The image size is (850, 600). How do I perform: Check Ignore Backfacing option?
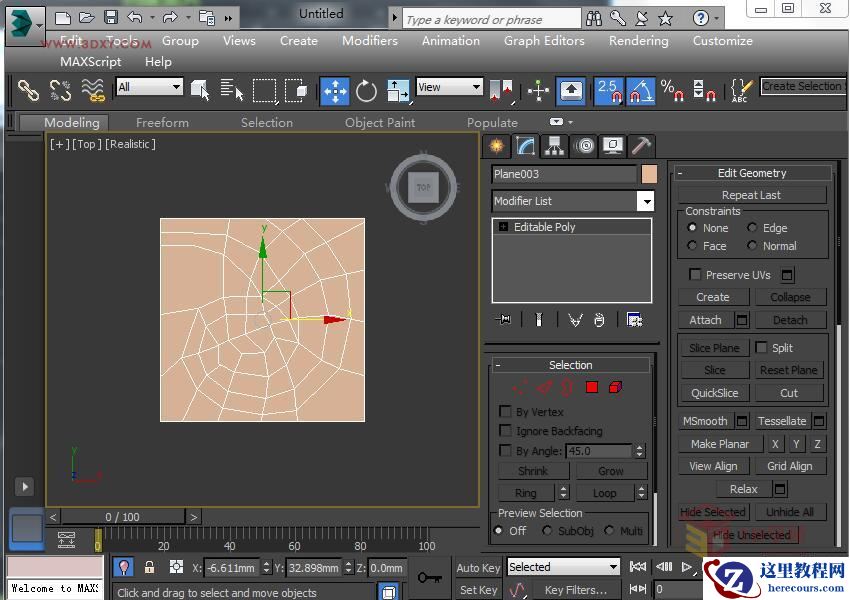coord(506,431)
